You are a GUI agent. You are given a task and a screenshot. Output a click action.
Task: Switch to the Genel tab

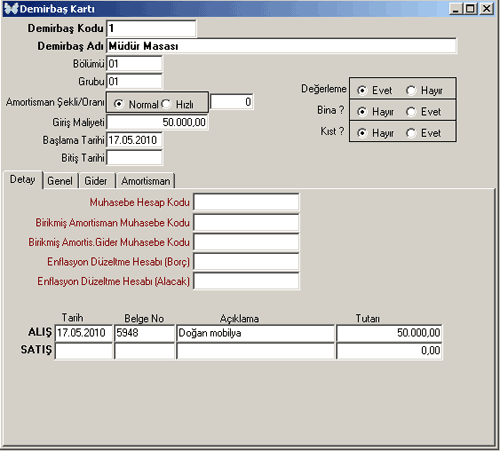click(60, 181)
